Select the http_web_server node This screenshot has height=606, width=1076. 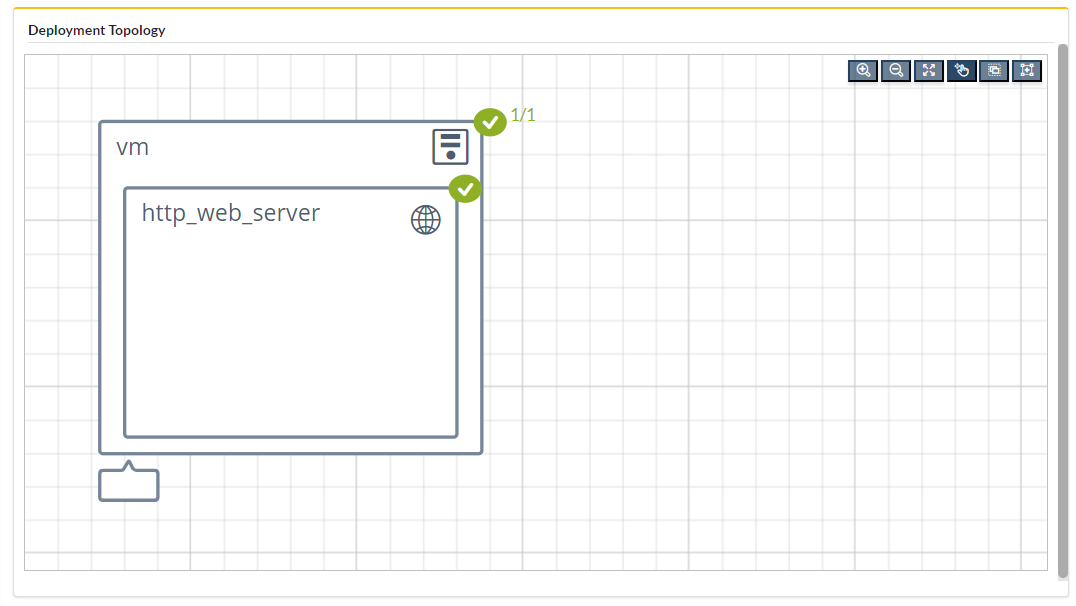(x=290, y=330)
